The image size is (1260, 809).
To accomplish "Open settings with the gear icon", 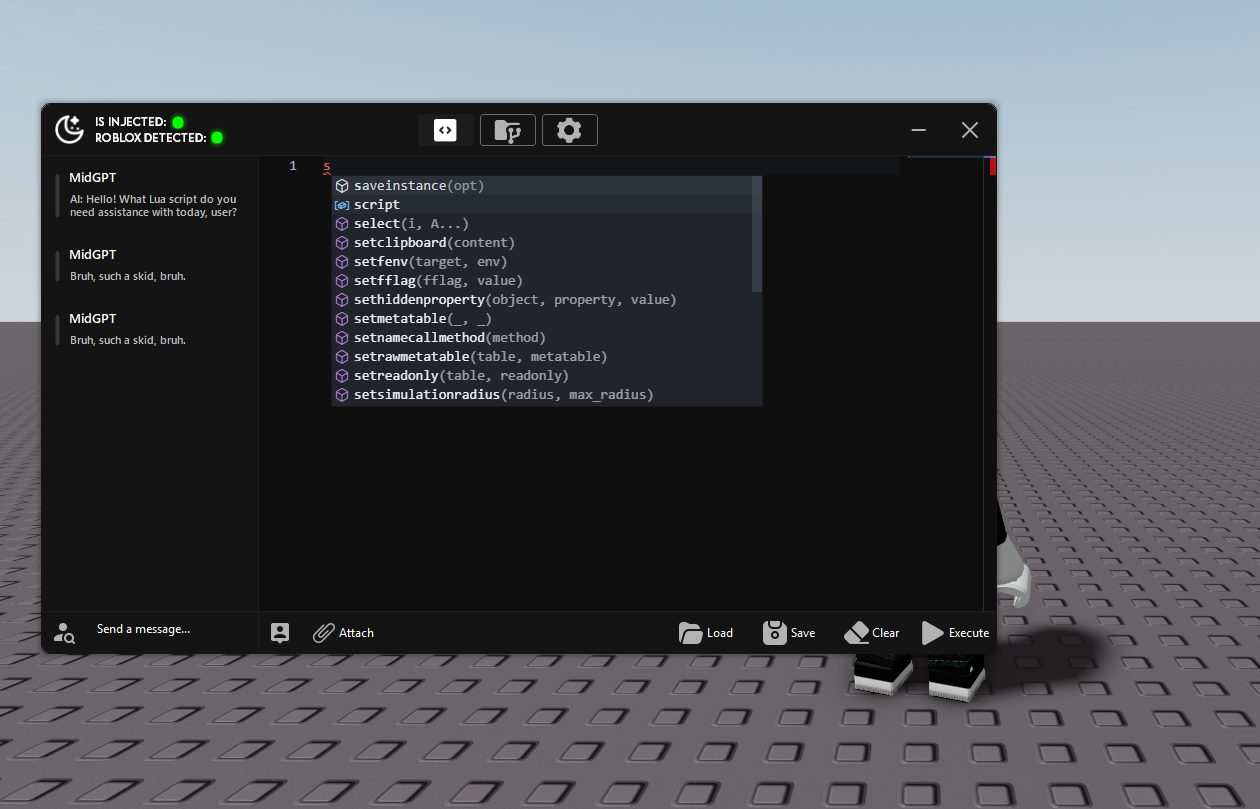I will click(569, 130).
